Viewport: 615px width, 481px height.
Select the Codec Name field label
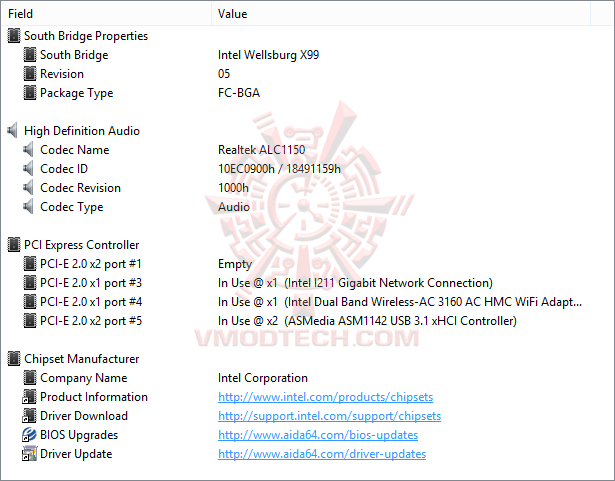tap(75, 149)
